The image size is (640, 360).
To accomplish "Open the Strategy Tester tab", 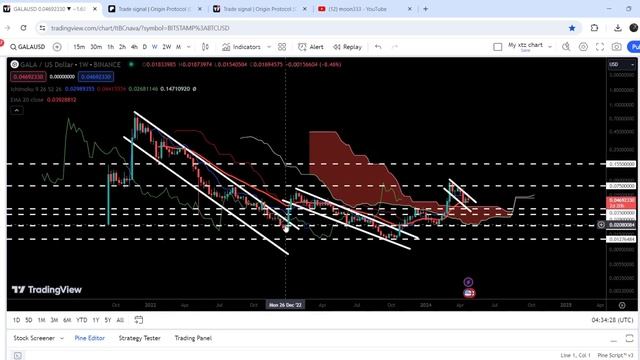I will [x=139, y=338].
